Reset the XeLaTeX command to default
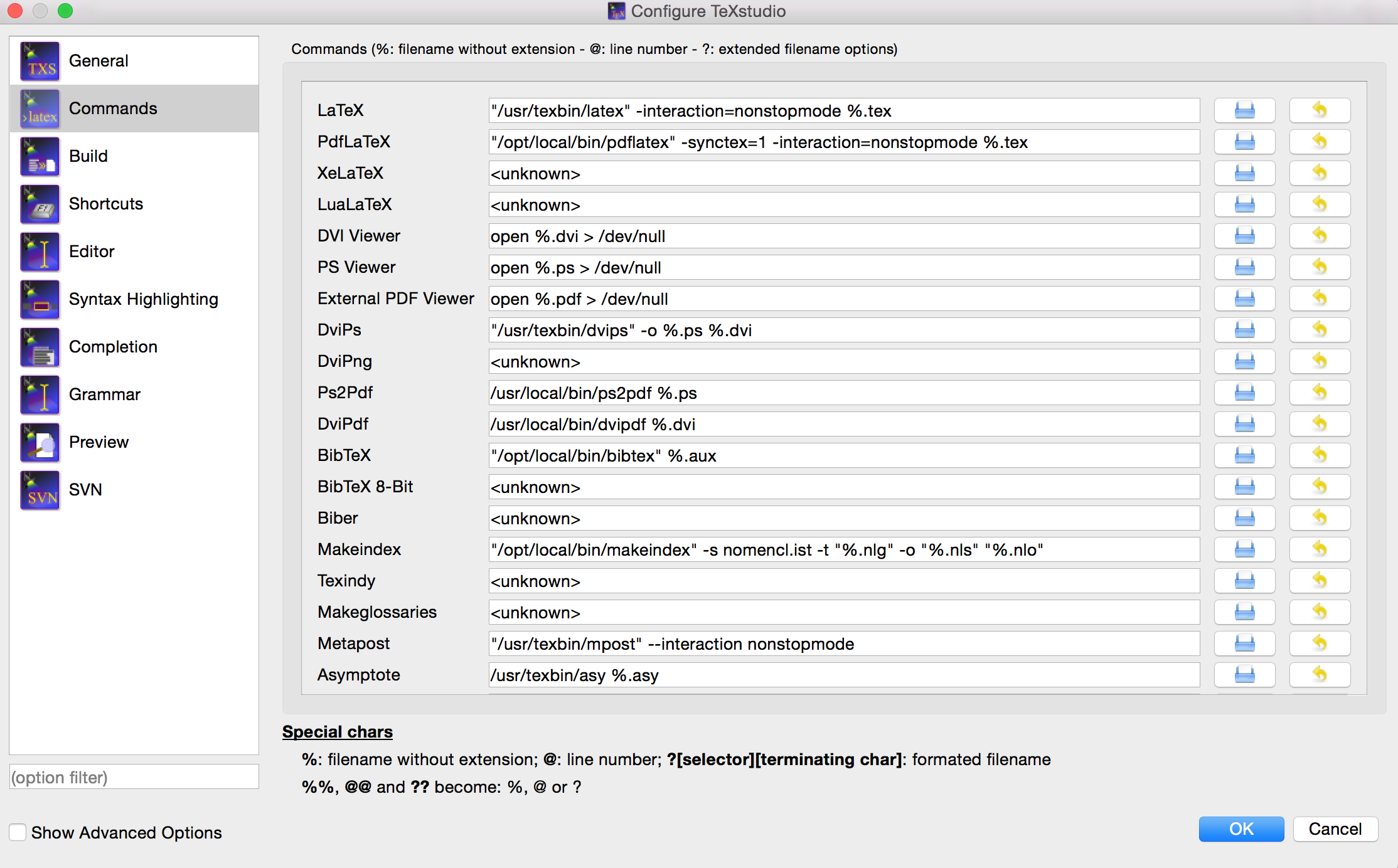 point(1320,173)
